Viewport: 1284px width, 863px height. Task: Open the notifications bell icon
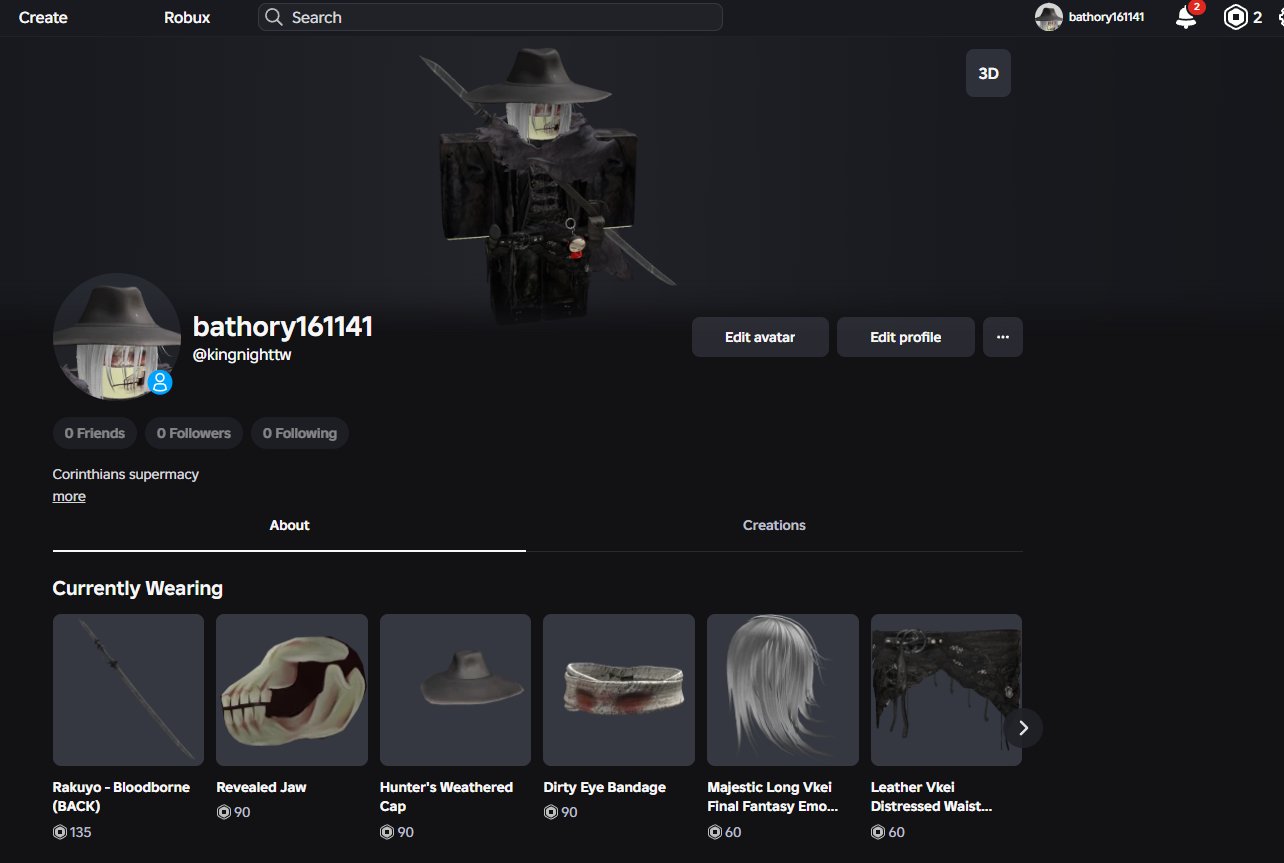1186,17
